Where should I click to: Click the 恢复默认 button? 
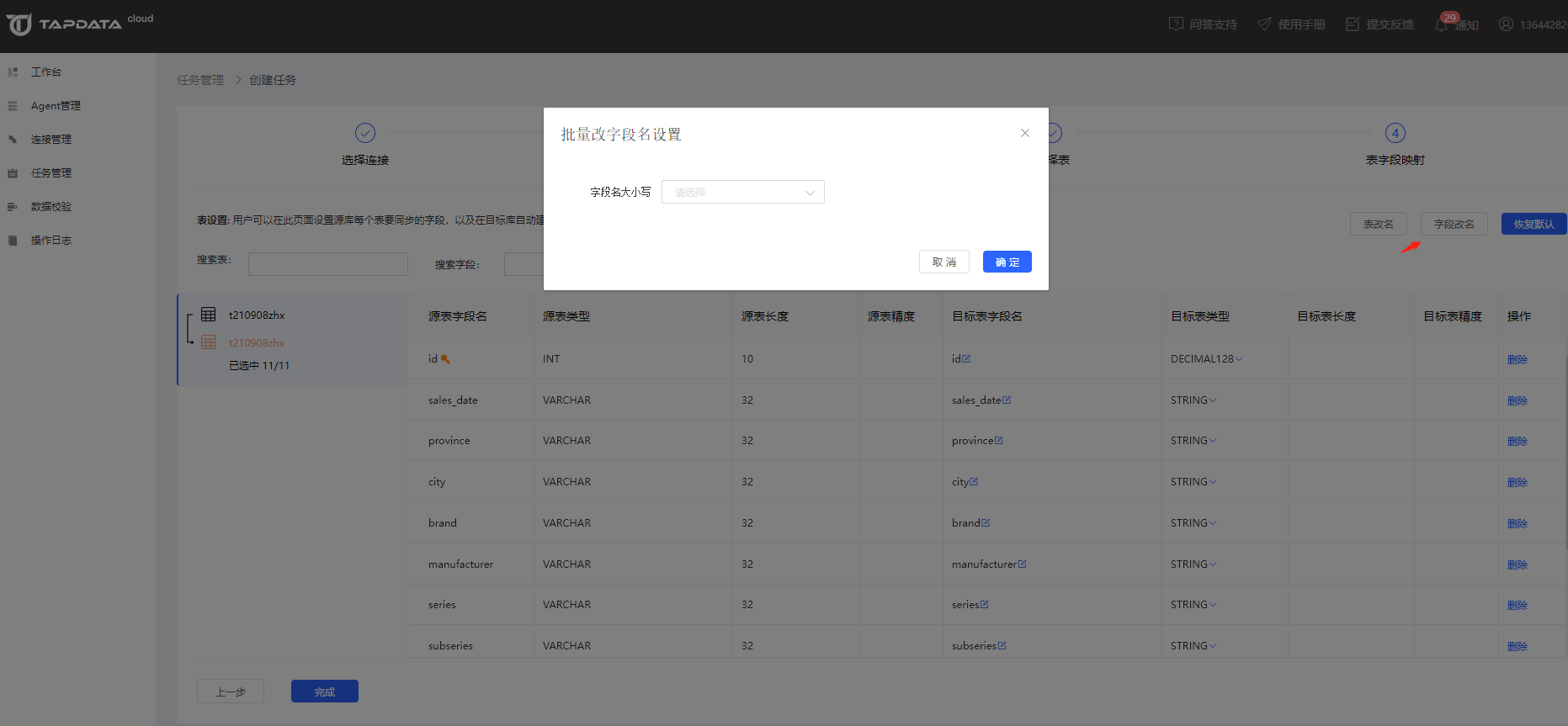click(1533, 224)
